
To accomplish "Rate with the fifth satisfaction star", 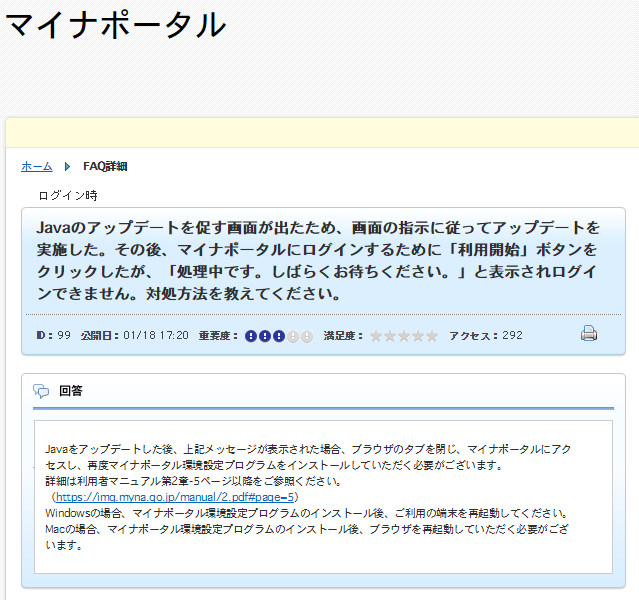I will tap(432, 336).
